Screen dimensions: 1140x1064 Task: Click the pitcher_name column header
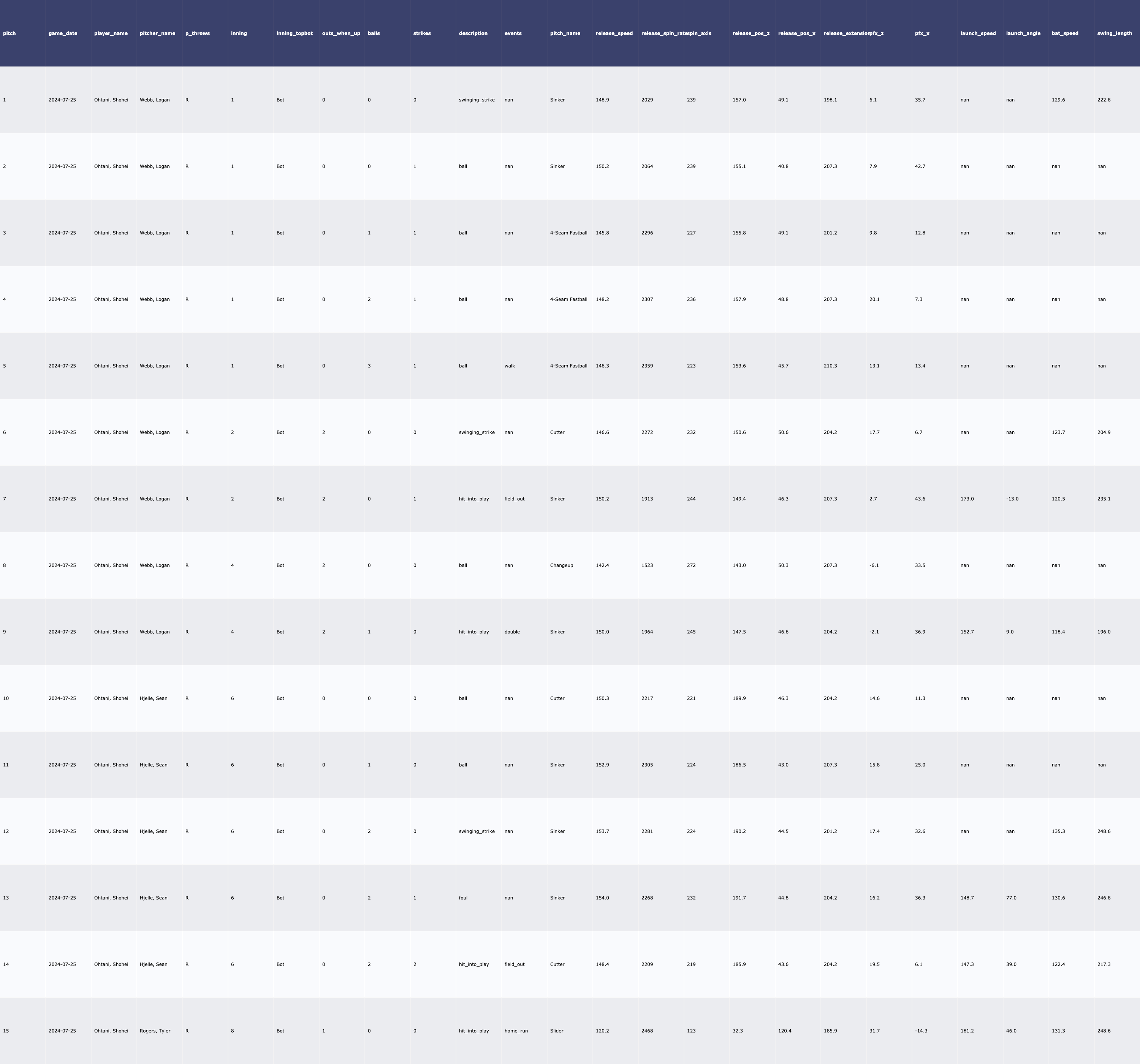pos(157,33)
